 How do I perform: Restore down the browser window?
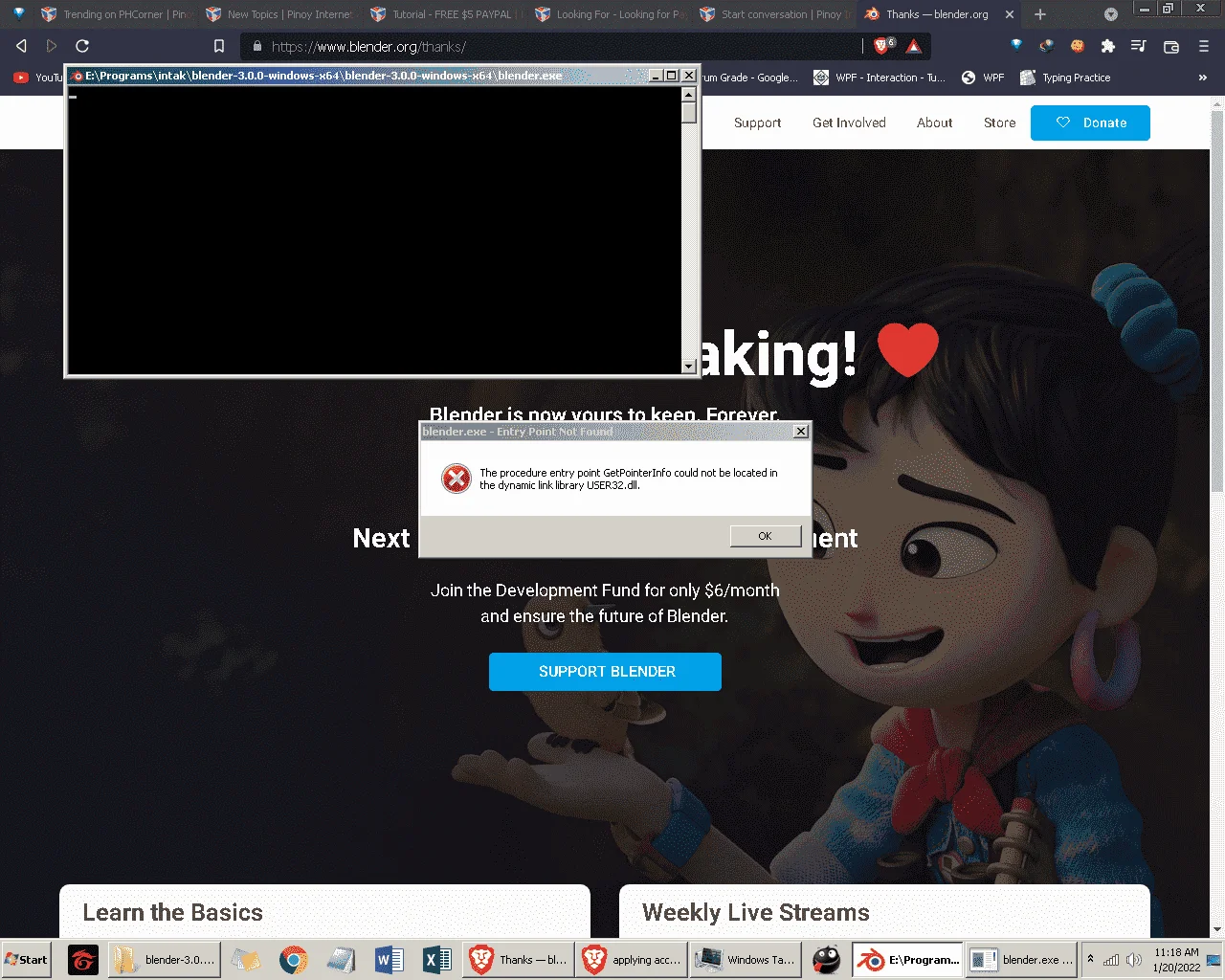pyautogui.click(x=1168, y=9)
